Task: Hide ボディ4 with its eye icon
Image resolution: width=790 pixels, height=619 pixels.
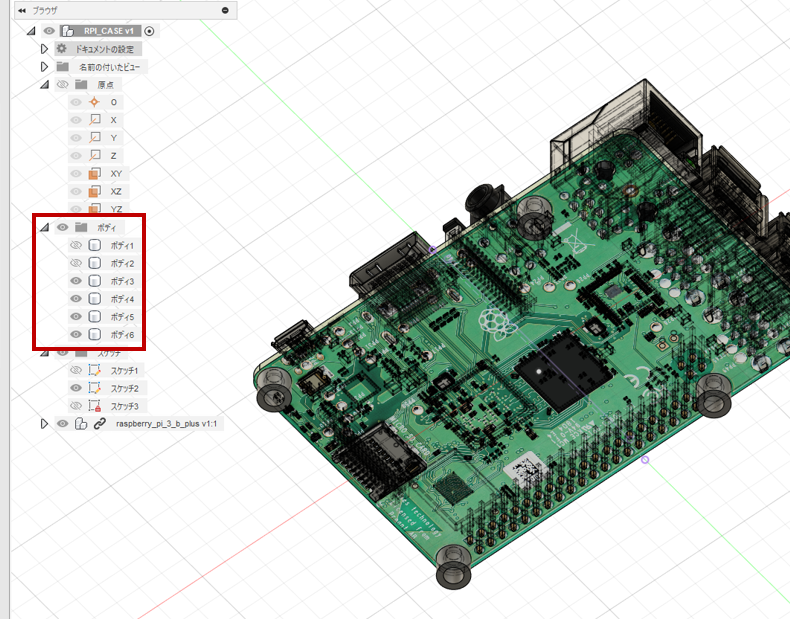Action: [76, 299]
